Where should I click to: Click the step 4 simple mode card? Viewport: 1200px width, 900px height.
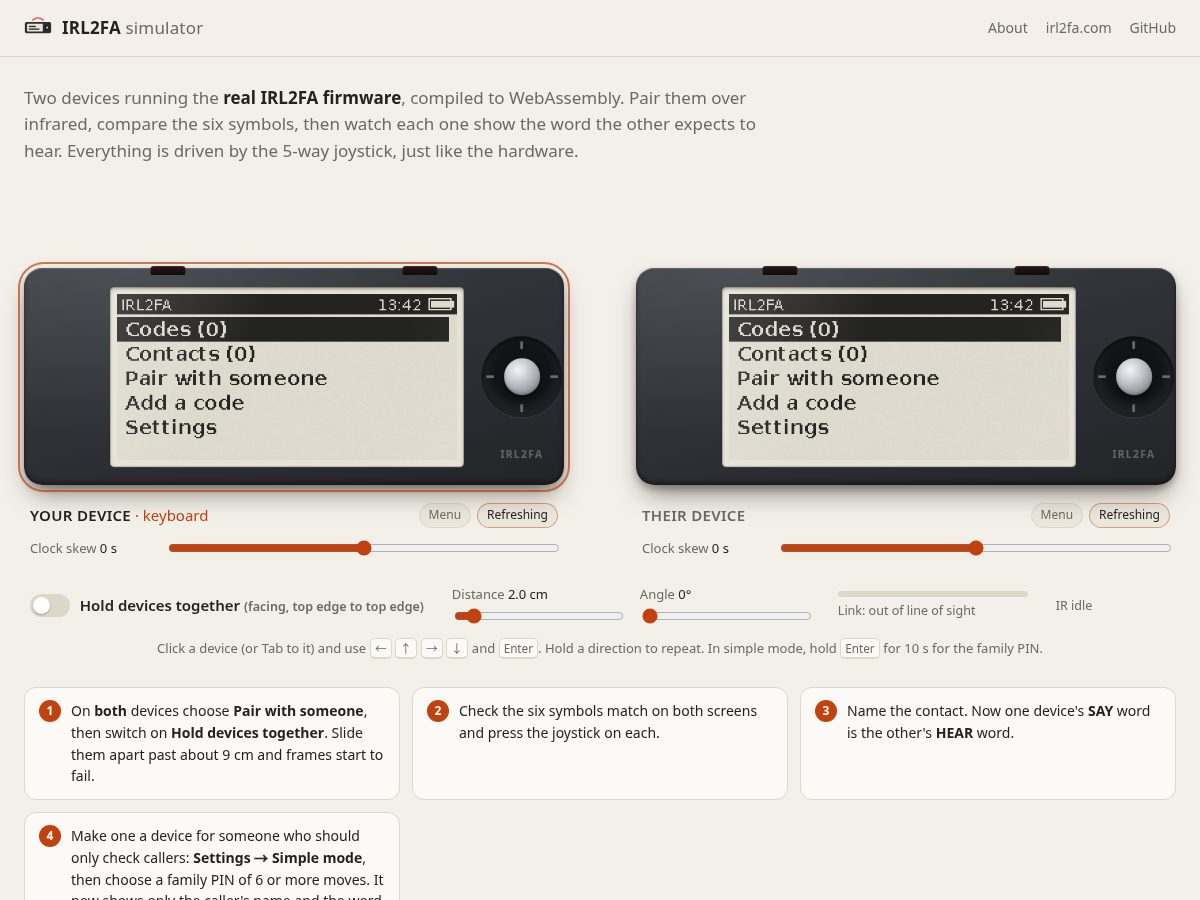[x=212, y=857]
